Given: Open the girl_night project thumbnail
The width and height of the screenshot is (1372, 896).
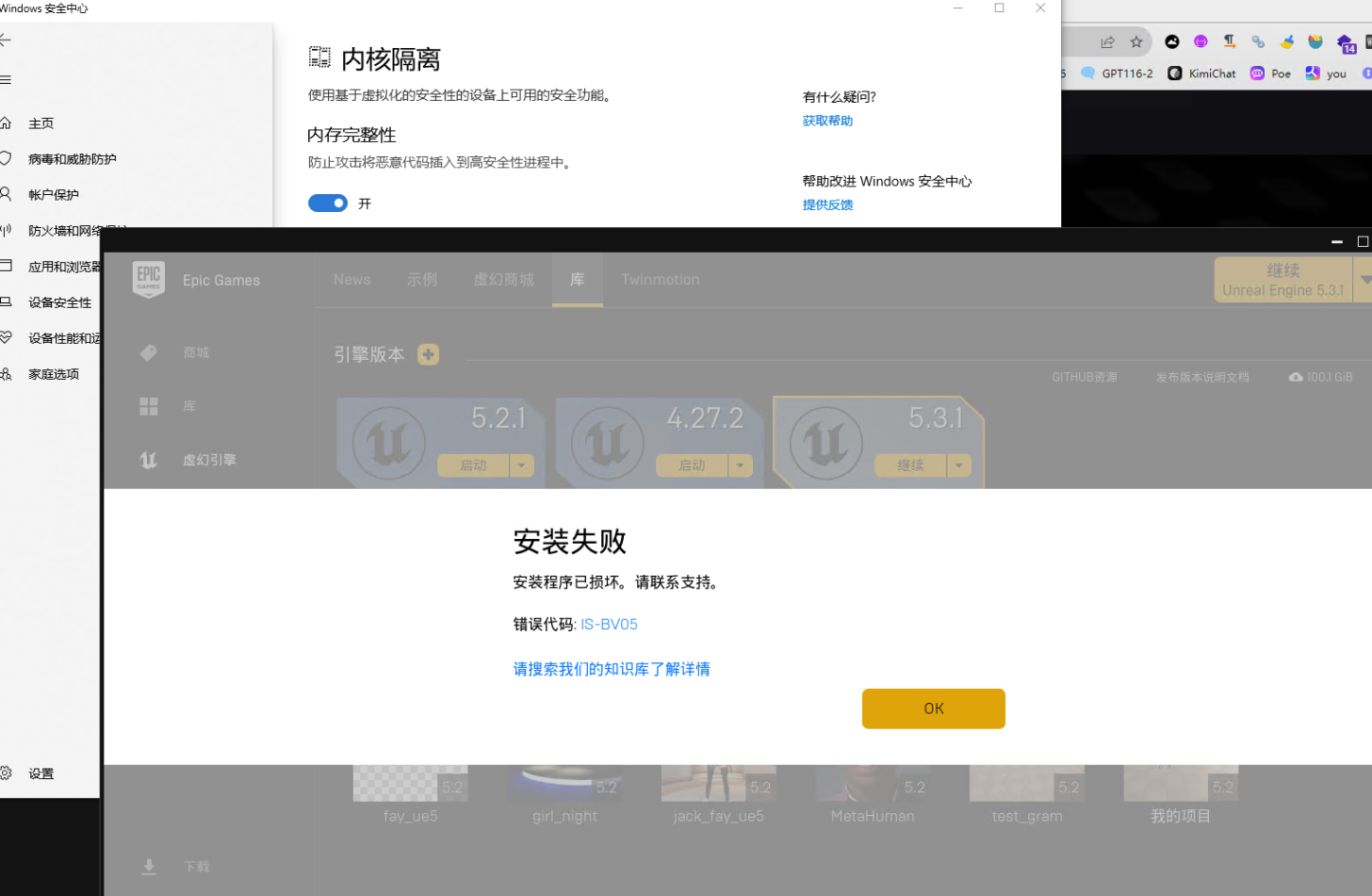Looking at the screenshot, I should 564,783.
